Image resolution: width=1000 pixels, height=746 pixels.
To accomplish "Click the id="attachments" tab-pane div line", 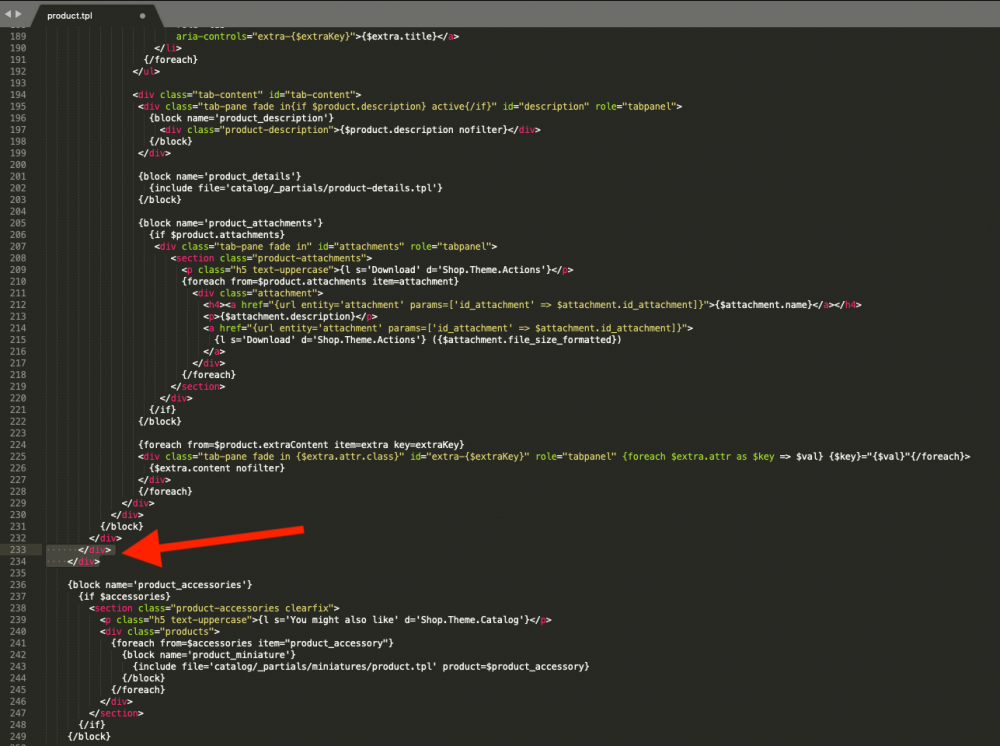I will click(x=325, y=246).
